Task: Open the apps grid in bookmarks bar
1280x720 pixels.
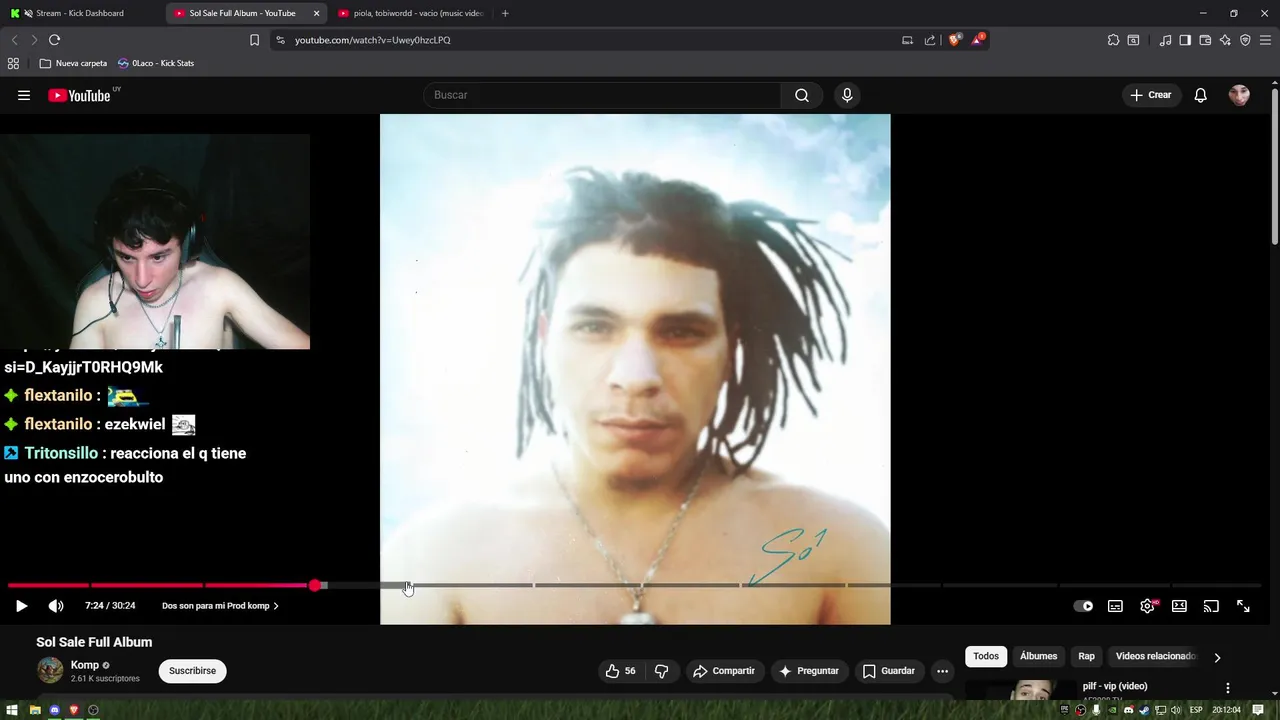Action: pos(13,63)
